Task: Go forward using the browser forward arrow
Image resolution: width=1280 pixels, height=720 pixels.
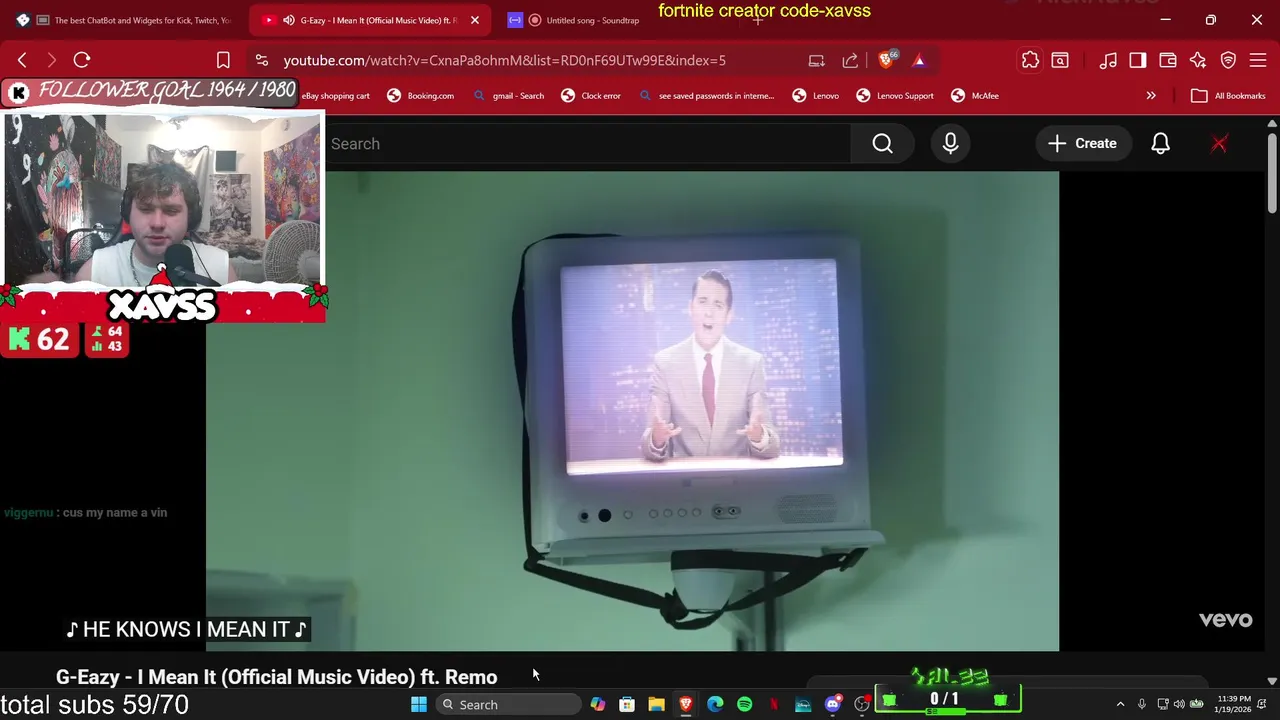Action: click(52, 60)
